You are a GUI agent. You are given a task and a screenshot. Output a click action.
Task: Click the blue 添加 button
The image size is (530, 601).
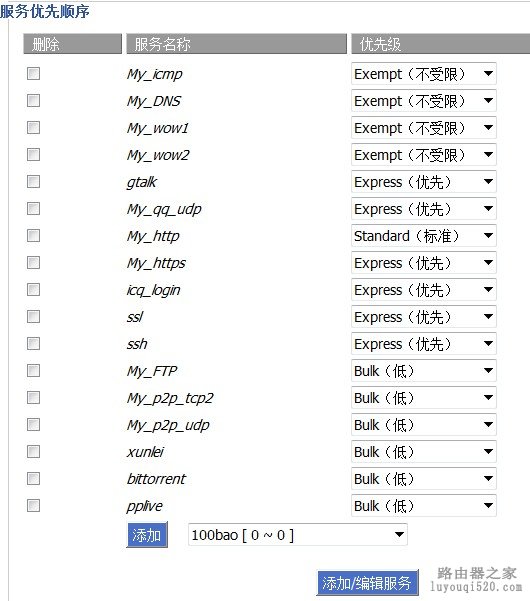click(147, 535)
